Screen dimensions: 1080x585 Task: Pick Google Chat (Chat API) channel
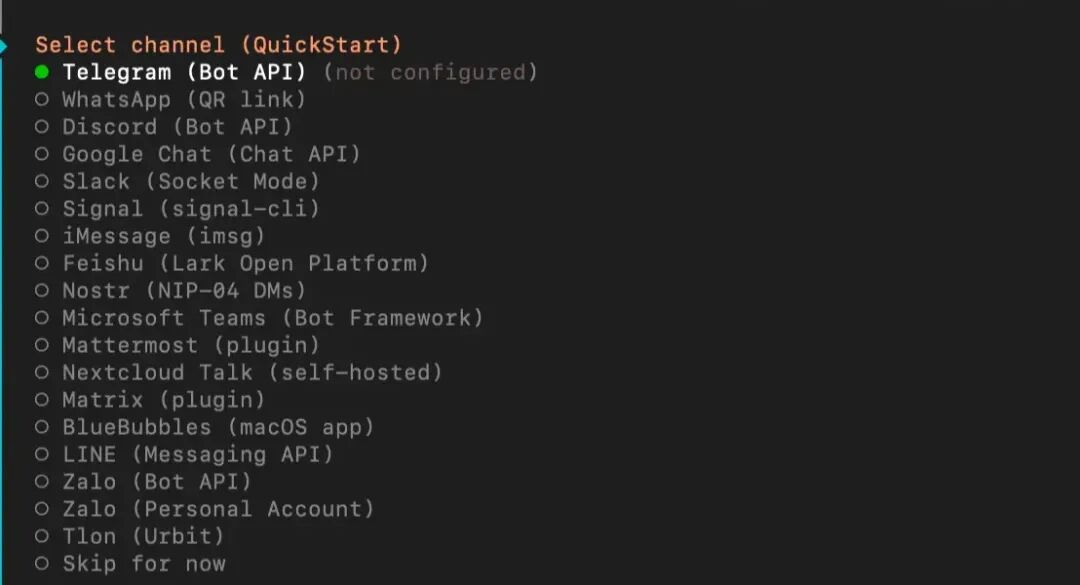(211, 154)
